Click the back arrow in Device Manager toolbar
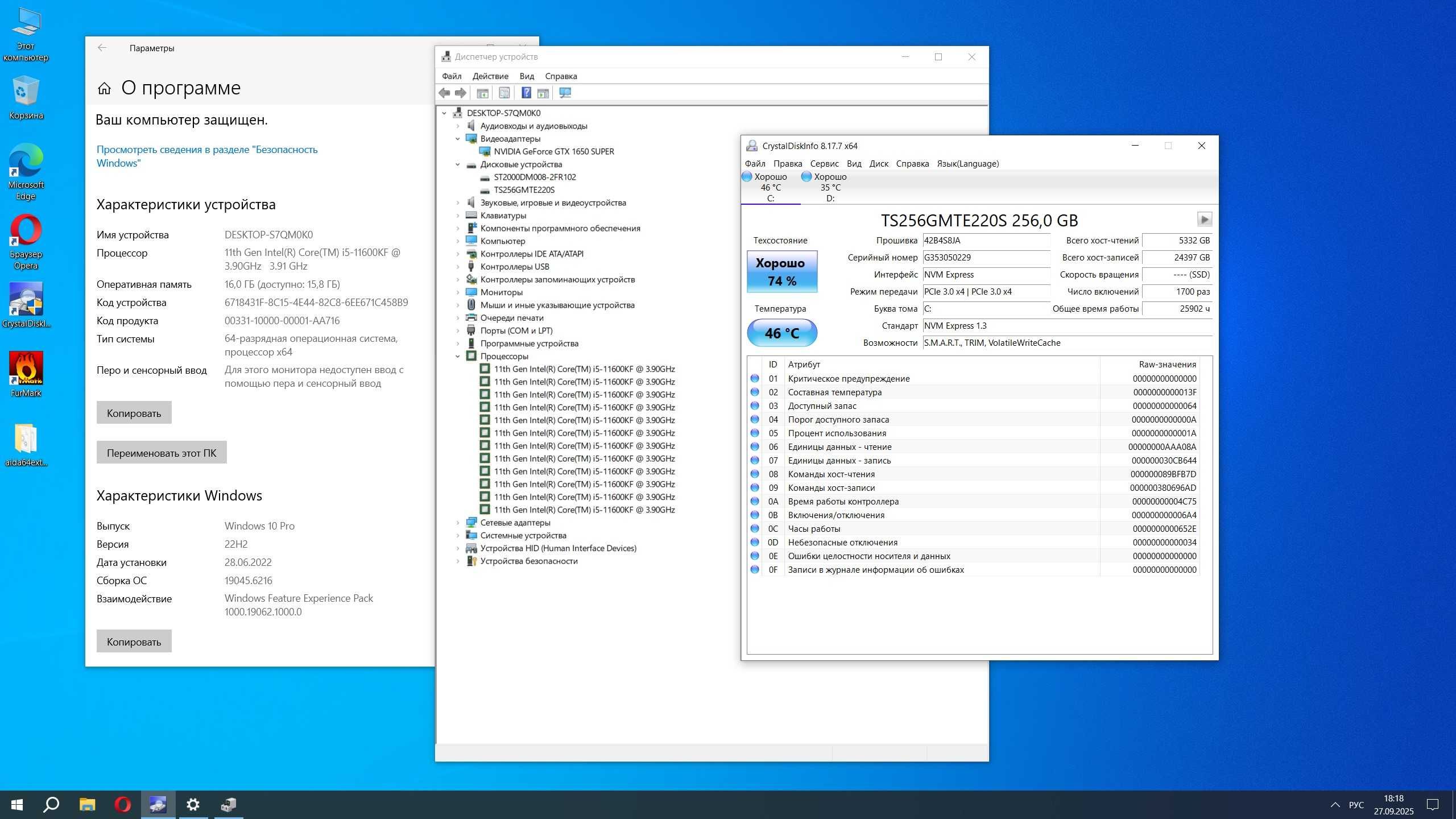 click(444, 93)
